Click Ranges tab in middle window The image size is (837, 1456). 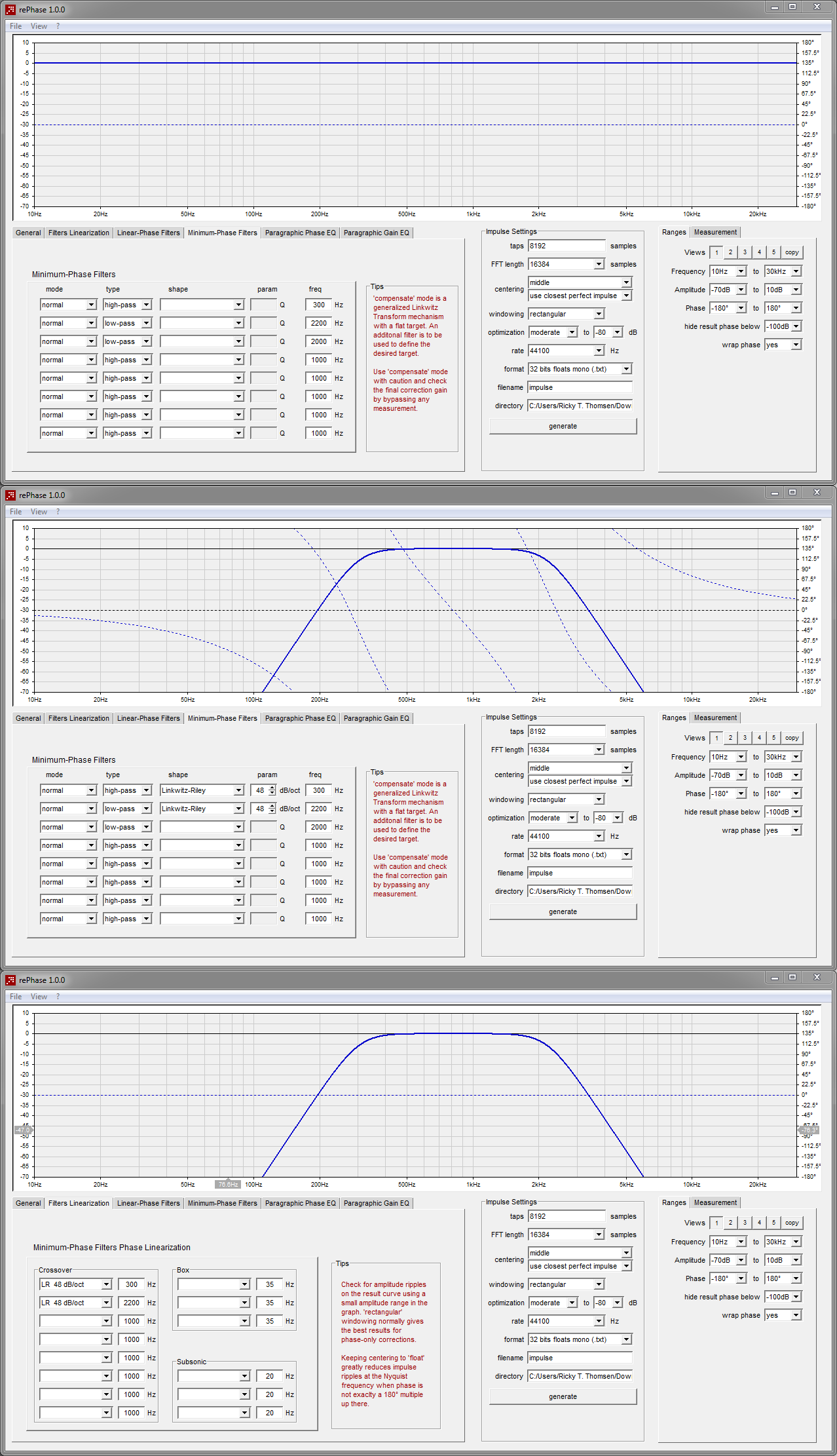pos(674,718)
